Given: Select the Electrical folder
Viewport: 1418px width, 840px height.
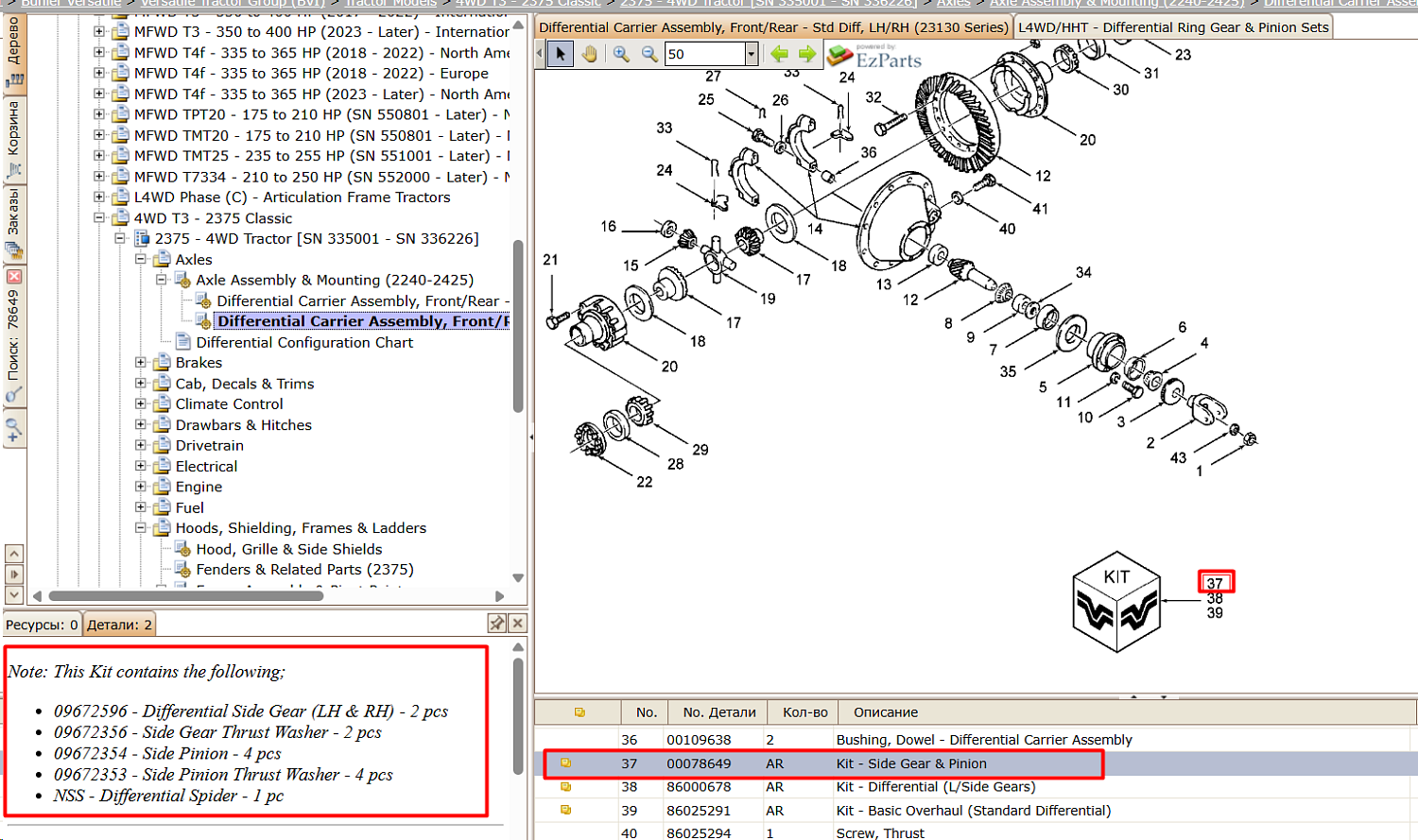Looking at the screenshot, I should (206, 467).
